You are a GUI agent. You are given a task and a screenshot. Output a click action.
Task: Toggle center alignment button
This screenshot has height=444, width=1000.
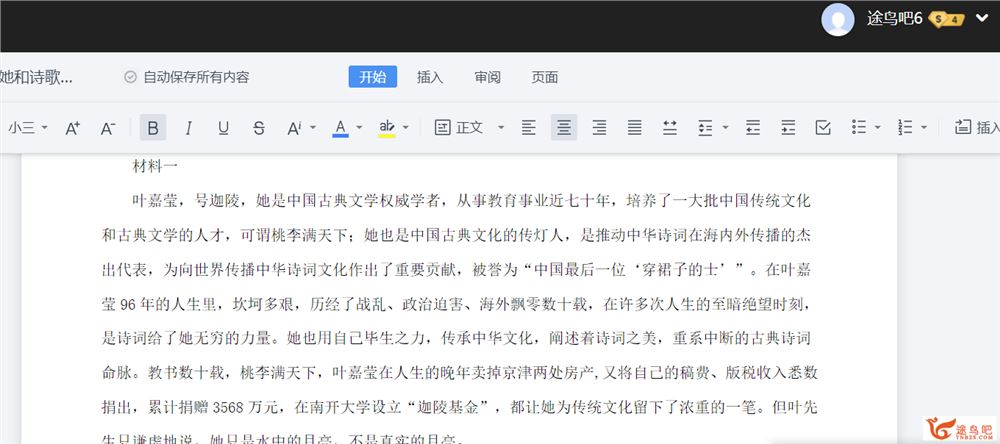tap(564, 128)
